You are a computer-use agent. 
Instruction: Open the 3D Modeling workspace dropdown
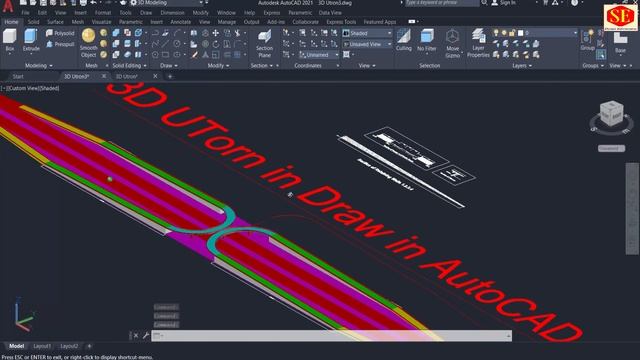pos(168,3)
